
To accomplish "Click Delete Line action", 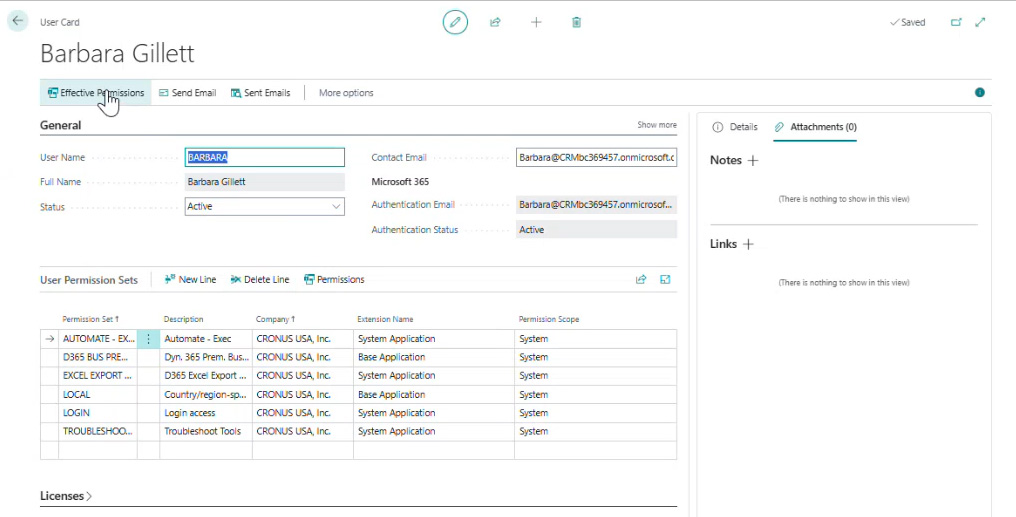I will (260, 279).
